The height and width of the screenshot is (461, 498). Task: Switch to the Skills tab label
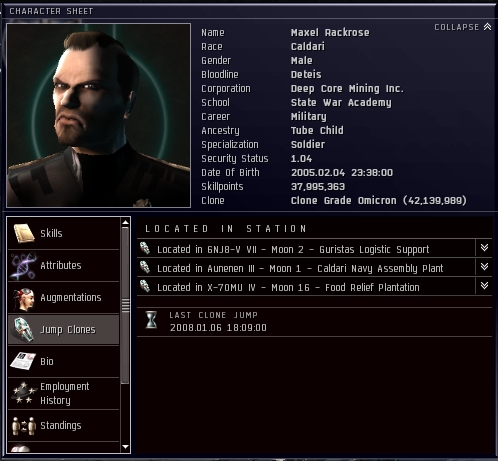tap(51, 233)
